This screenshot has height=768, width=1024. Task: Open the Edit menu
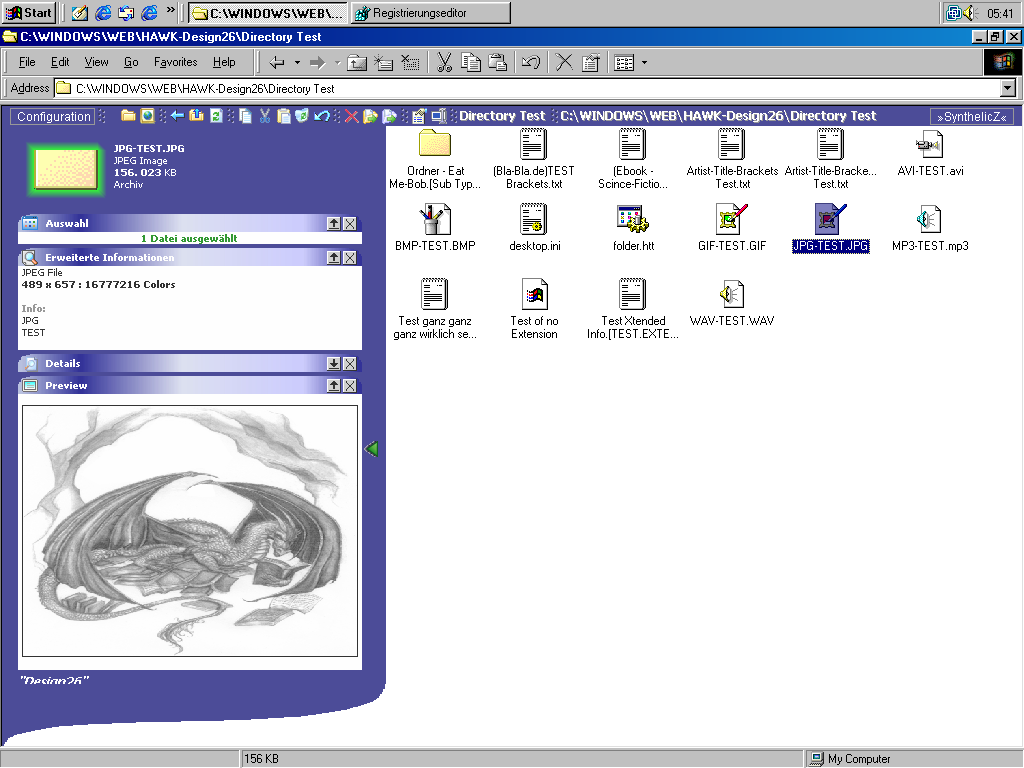(60, 63)
